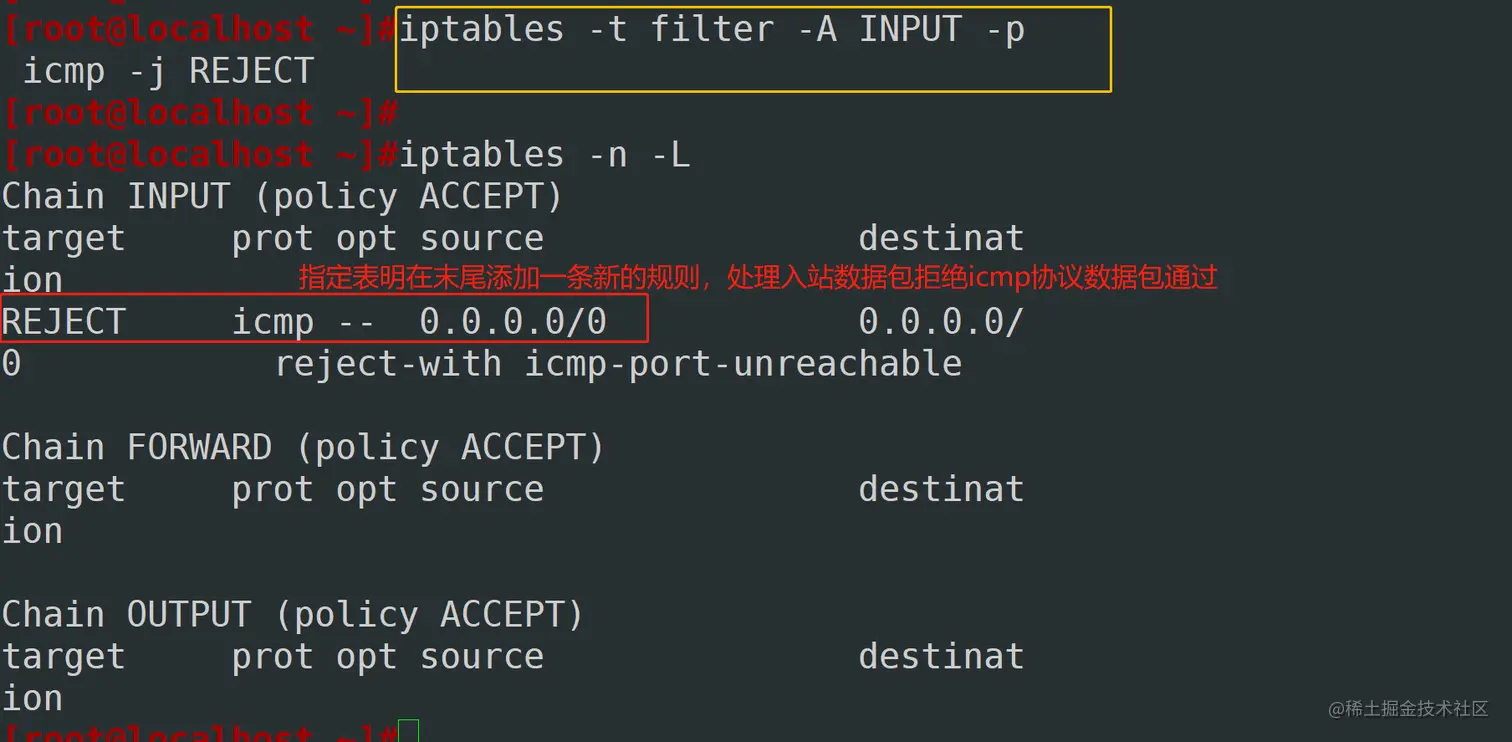This screenshot has width=1512, height=742.
Task: Click the 'icmp -j REJECT' command continuation
Action: (x=168, y=72)
